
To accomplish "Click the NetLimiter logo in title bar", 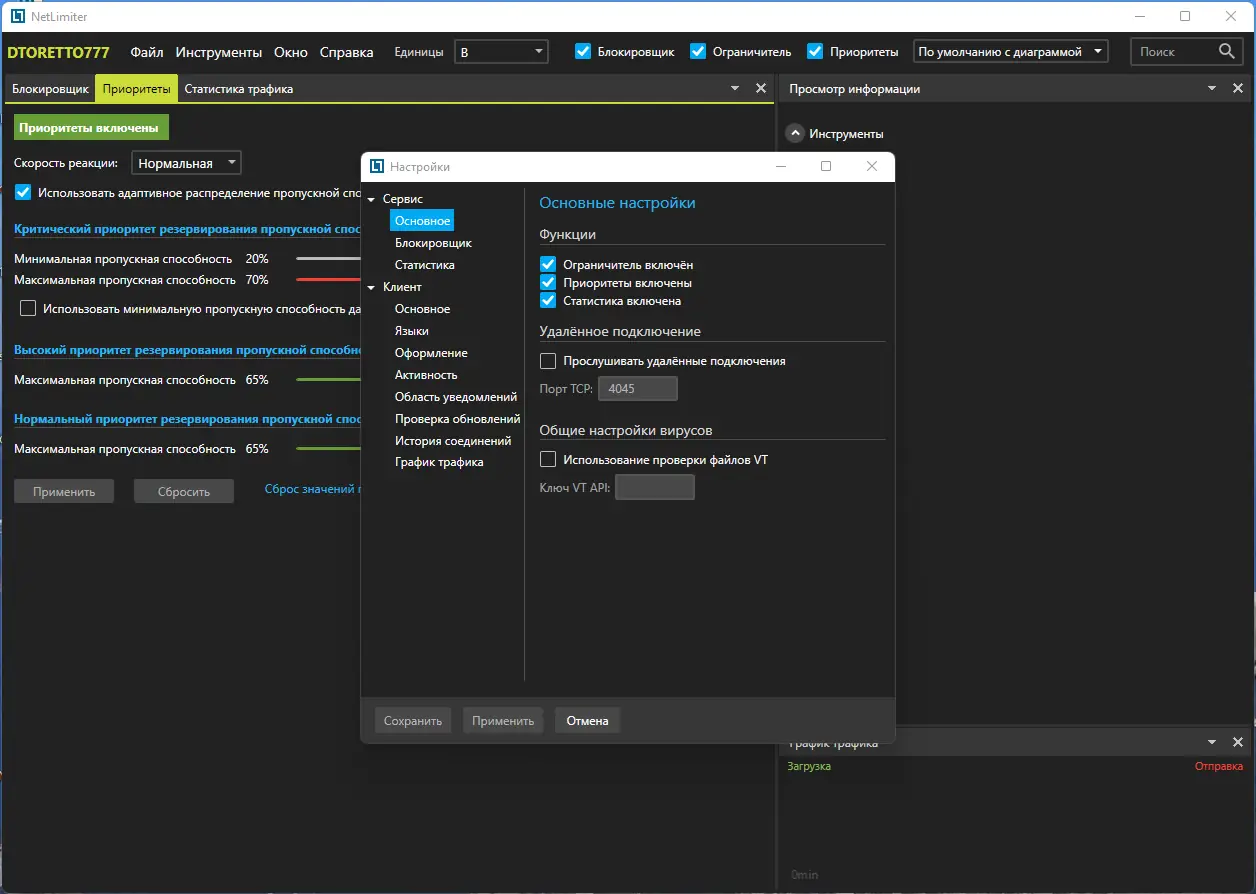I will coord(17,17).
